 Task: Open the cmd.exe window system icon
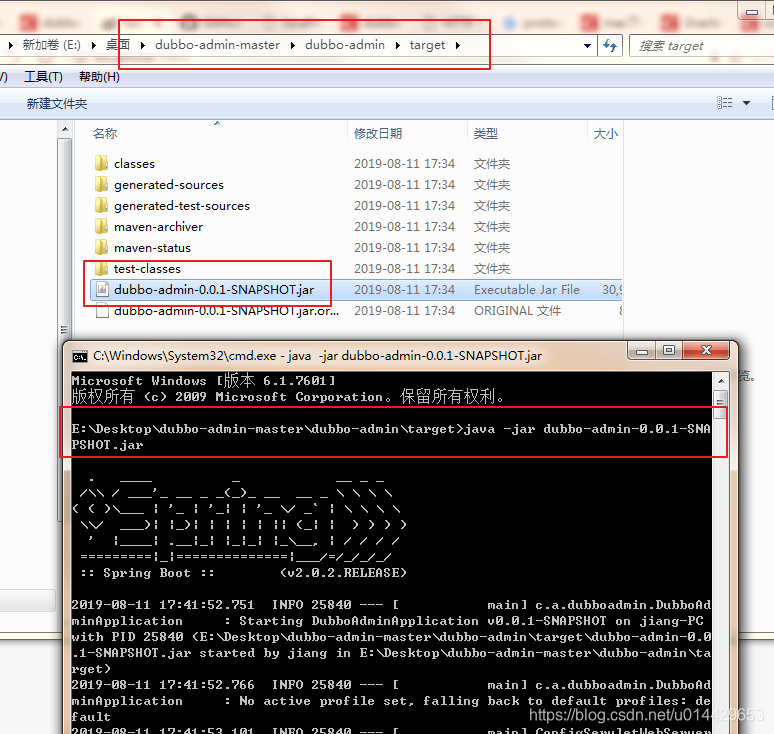pos(79,356)
